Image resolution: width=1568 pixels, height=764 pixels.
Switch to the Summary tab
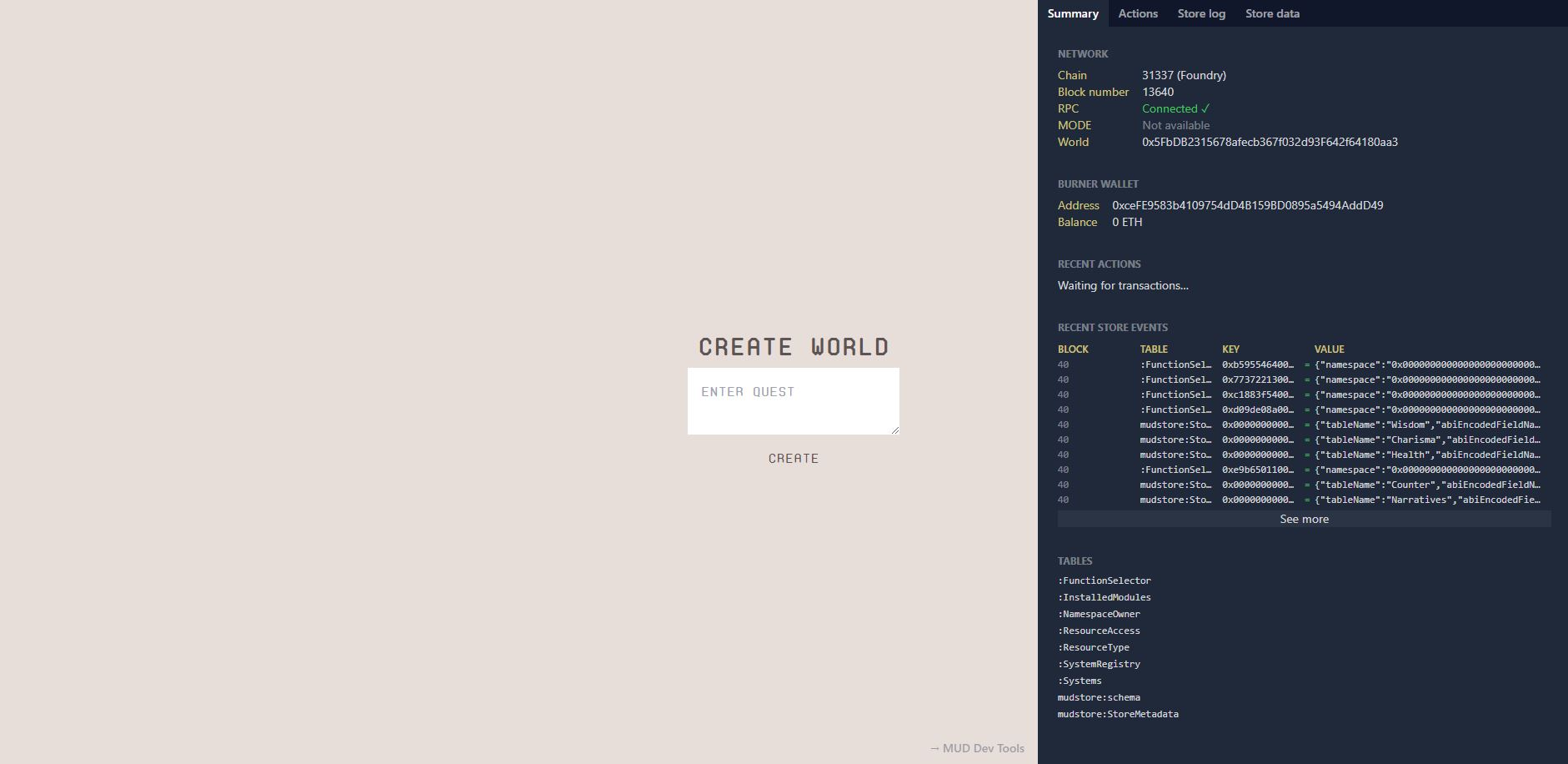click(x=1073, y=13)
